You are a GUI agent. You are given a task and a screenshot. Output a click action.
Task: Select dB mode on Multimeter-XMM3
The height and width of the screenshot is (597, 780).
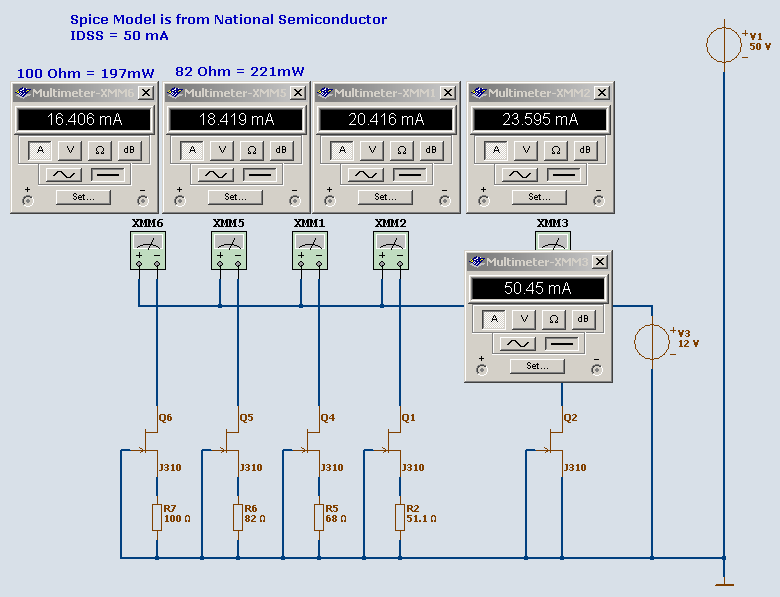(584, 319)
